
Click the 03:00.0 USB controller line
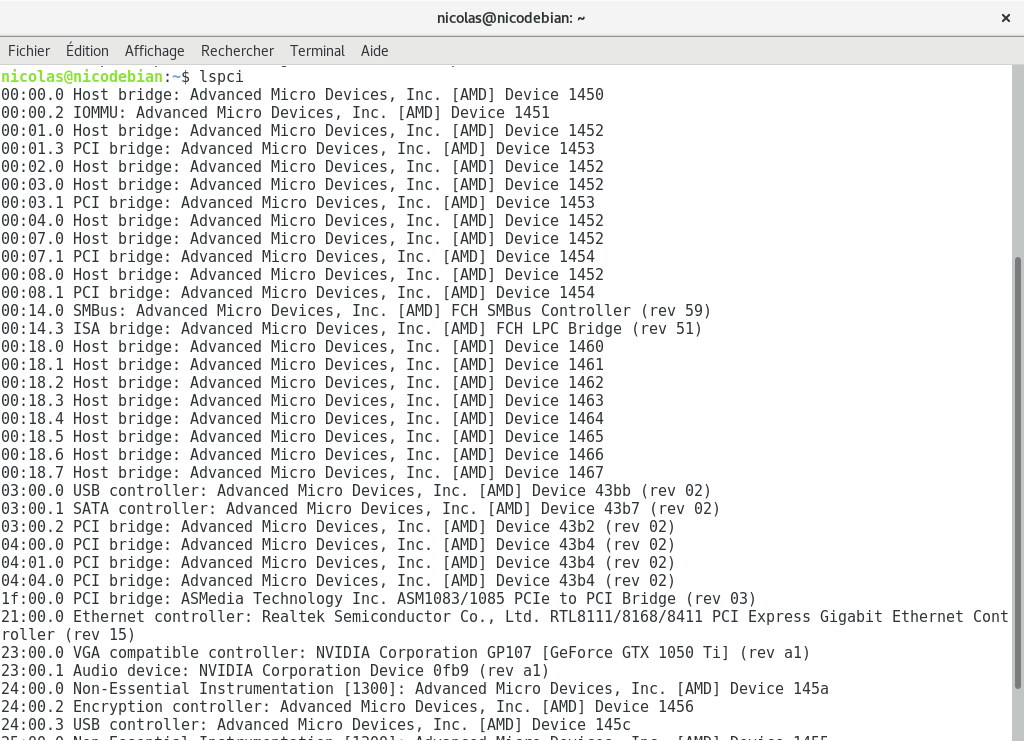click(356, 491)
